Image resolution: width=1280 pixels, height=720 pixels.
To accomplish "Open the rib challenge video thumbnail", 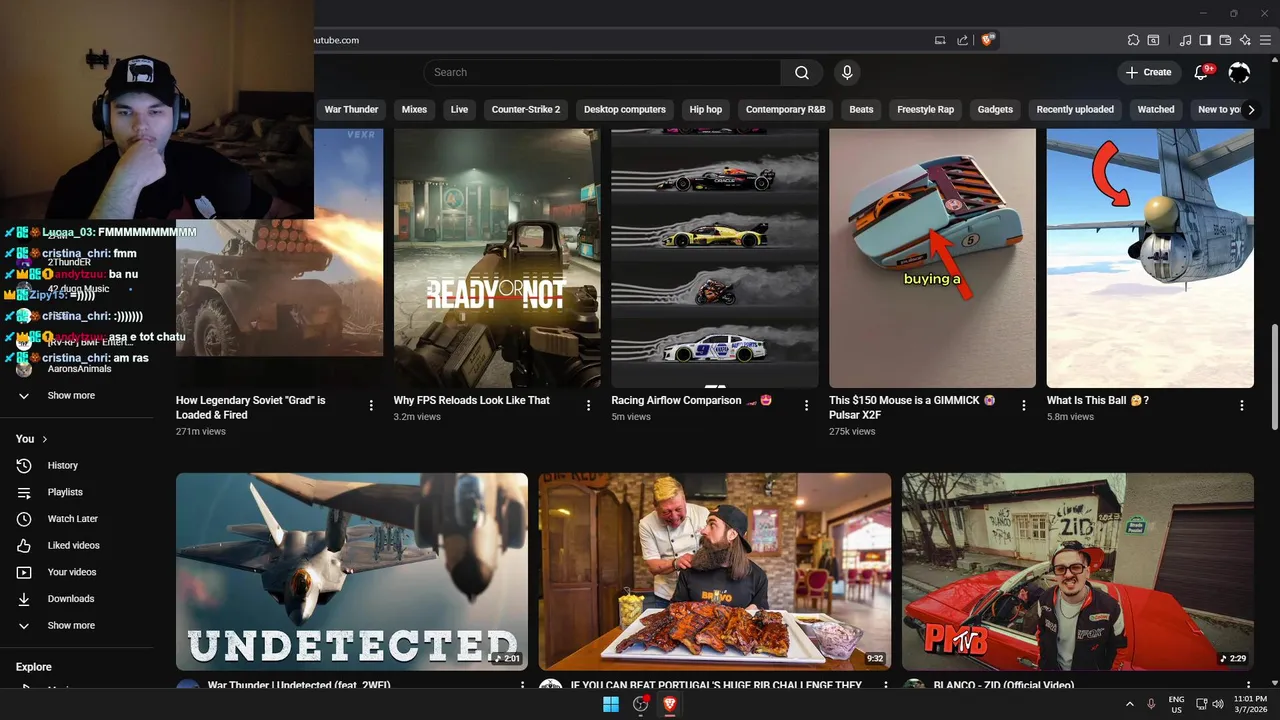I will click(715, 571).
